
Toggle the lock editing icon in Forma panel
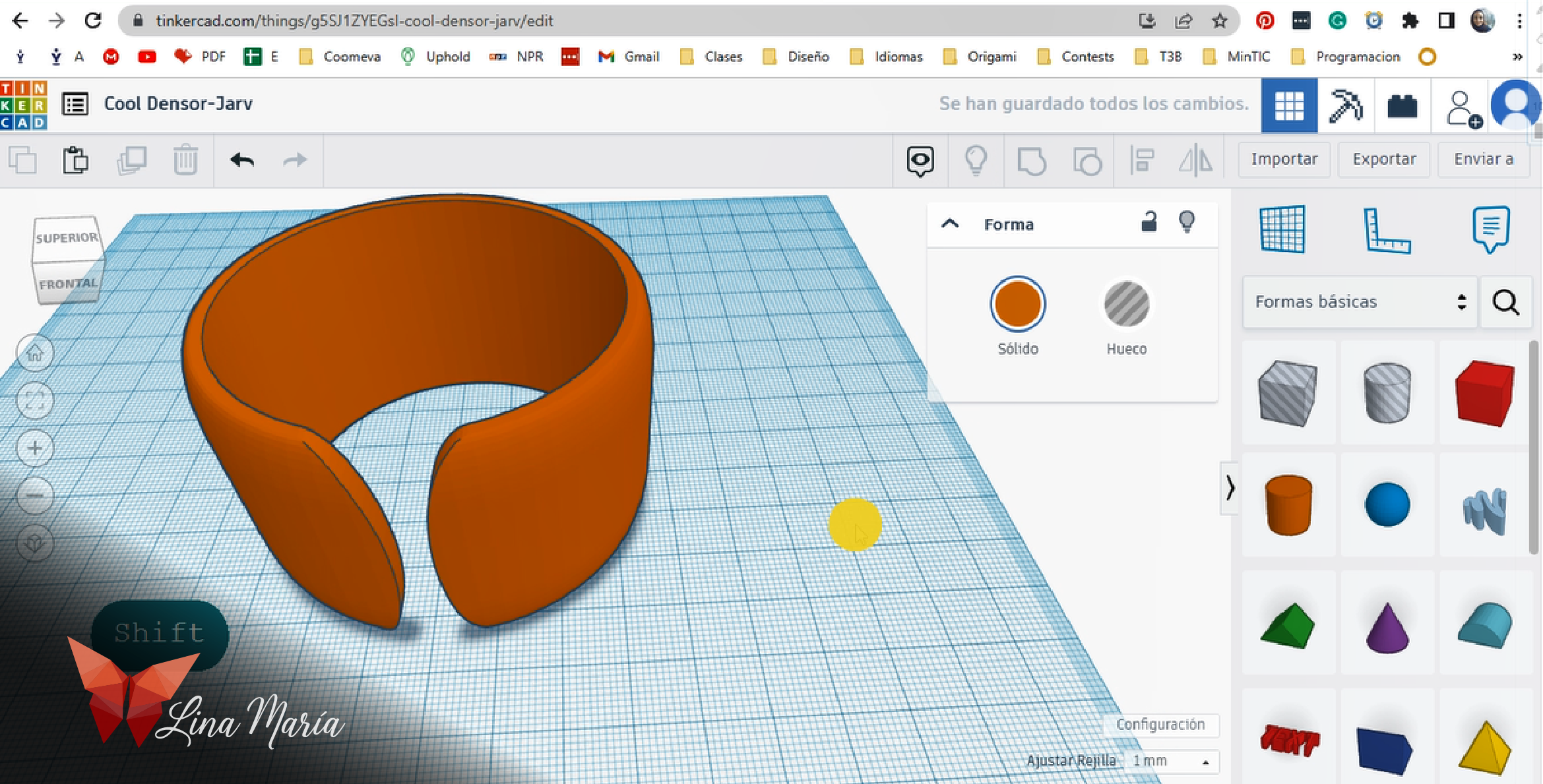tap(1149, 222)
